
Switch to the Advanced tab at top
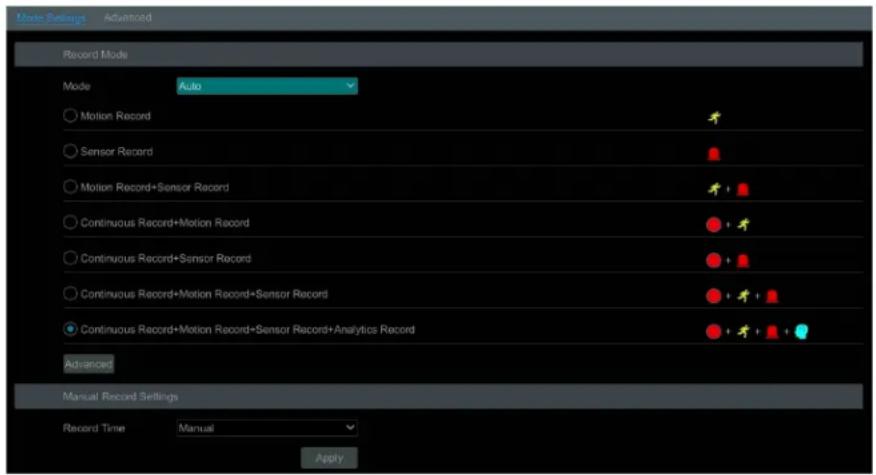(x=127, y=18)
